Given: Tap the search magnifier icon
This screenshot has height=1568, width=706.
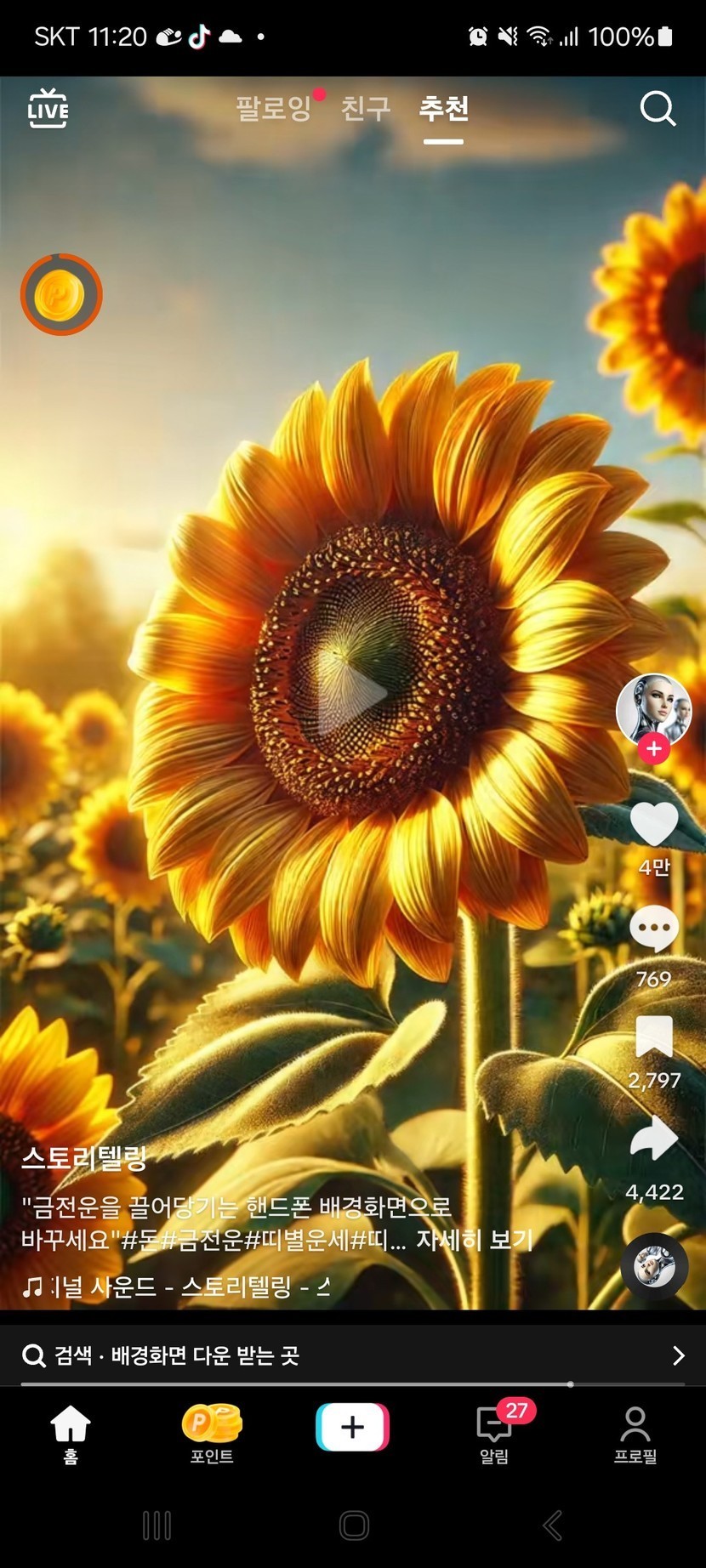Looking at the screenshot, I should [x=657, y=109].
